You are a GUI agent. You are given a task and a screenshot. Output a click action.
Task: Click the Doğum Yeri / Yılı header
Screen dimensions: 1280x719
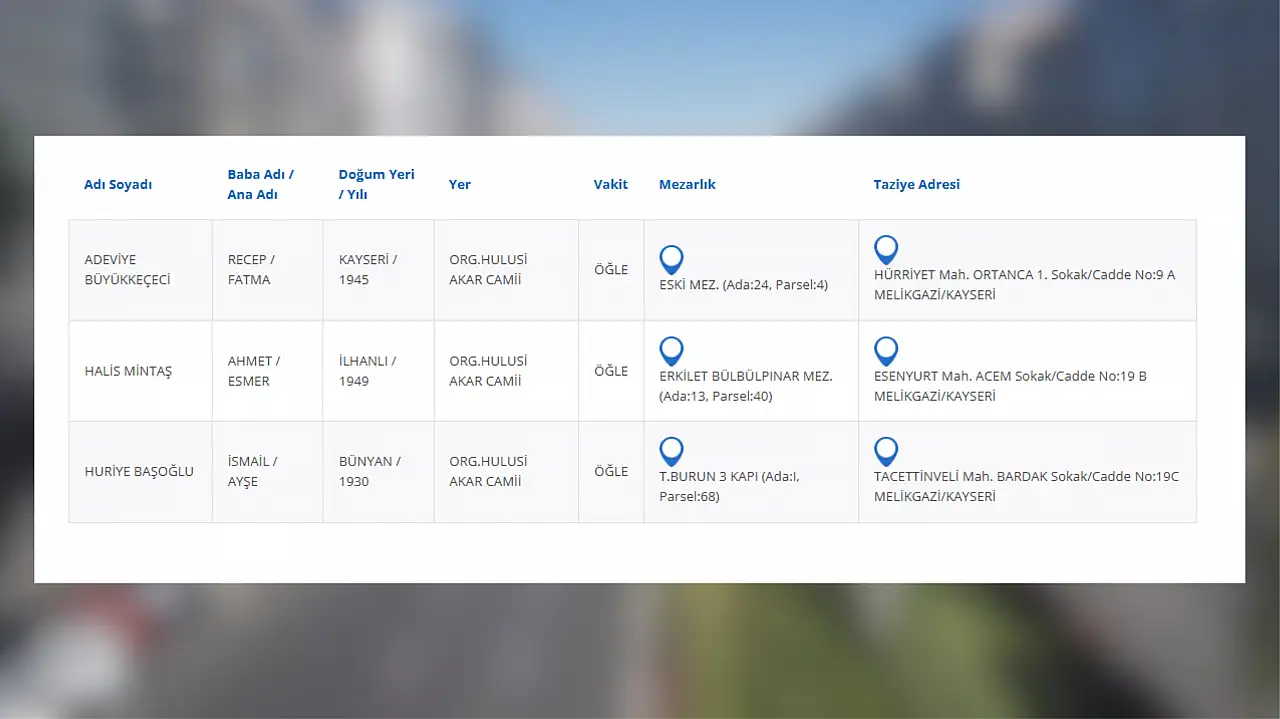[376, 184]
